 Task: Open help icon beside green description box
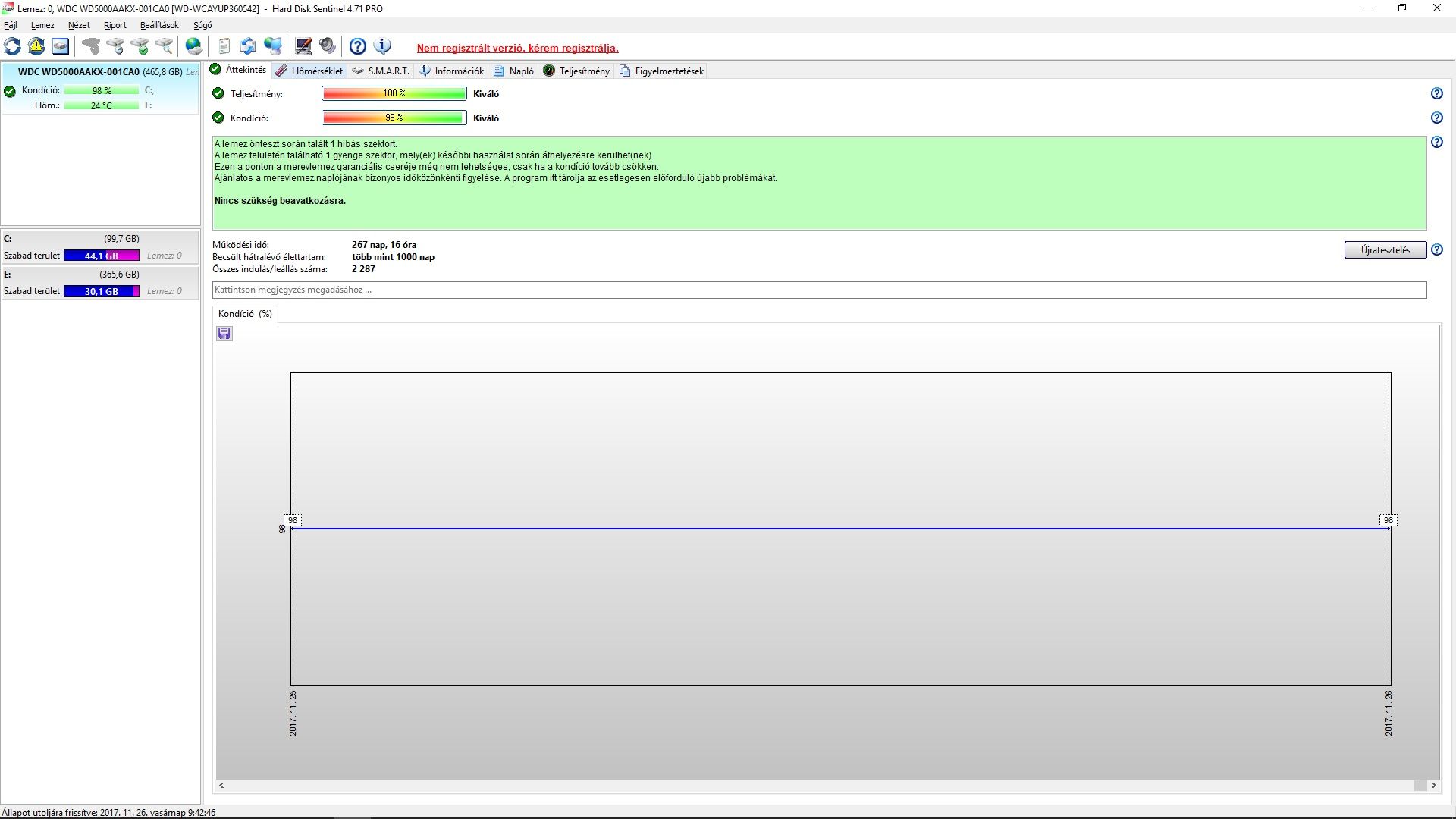(x=1436, y=142)
